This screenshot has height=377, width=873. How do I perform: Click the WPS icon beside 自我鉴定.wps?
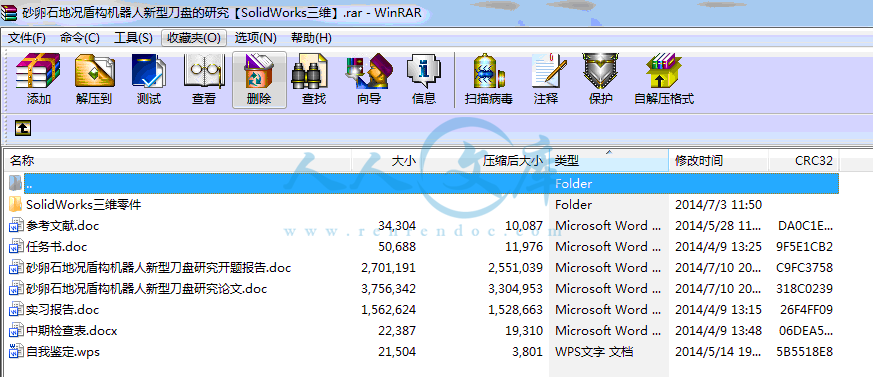16,352
